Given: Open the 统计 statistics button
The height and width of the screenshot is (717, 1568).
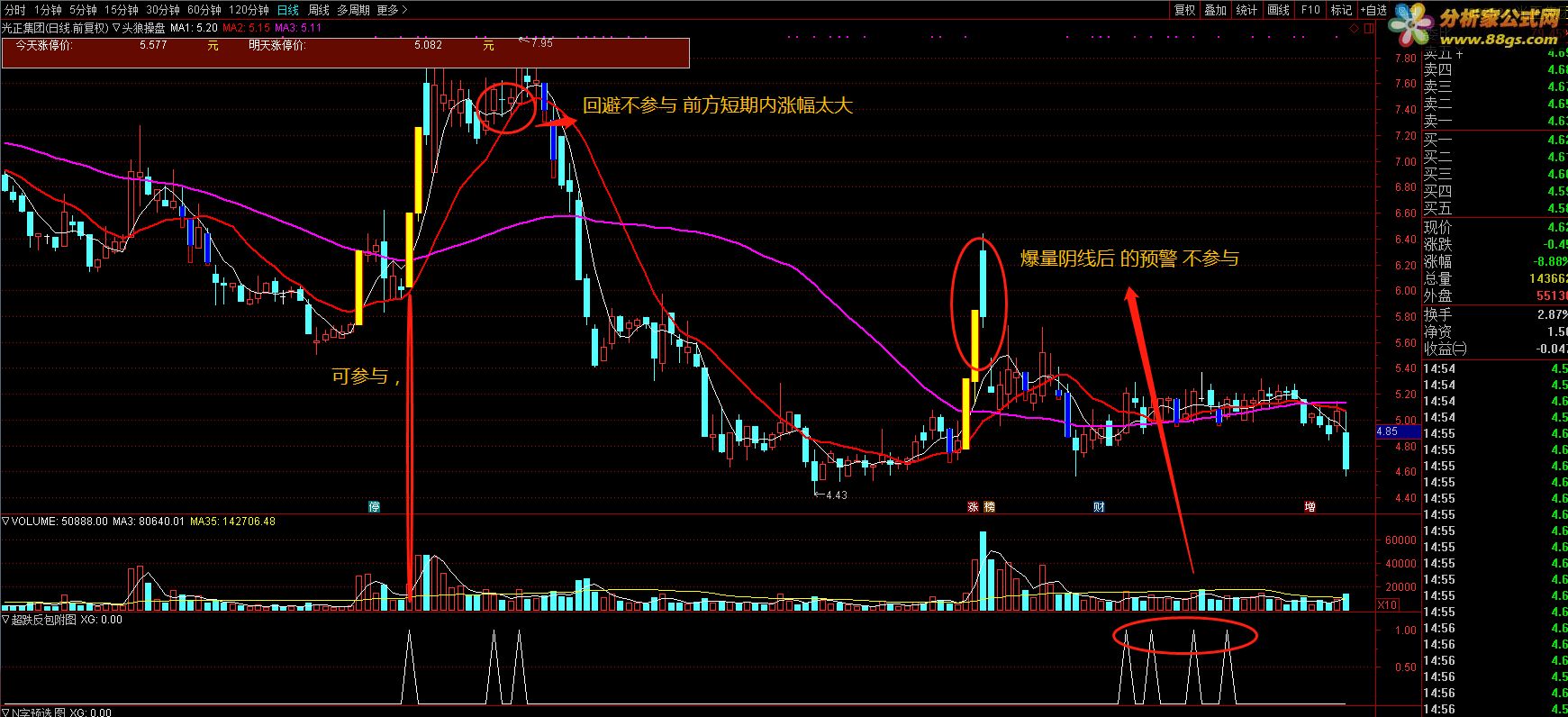Looking at the screenshot, I should click(1246, 10).
